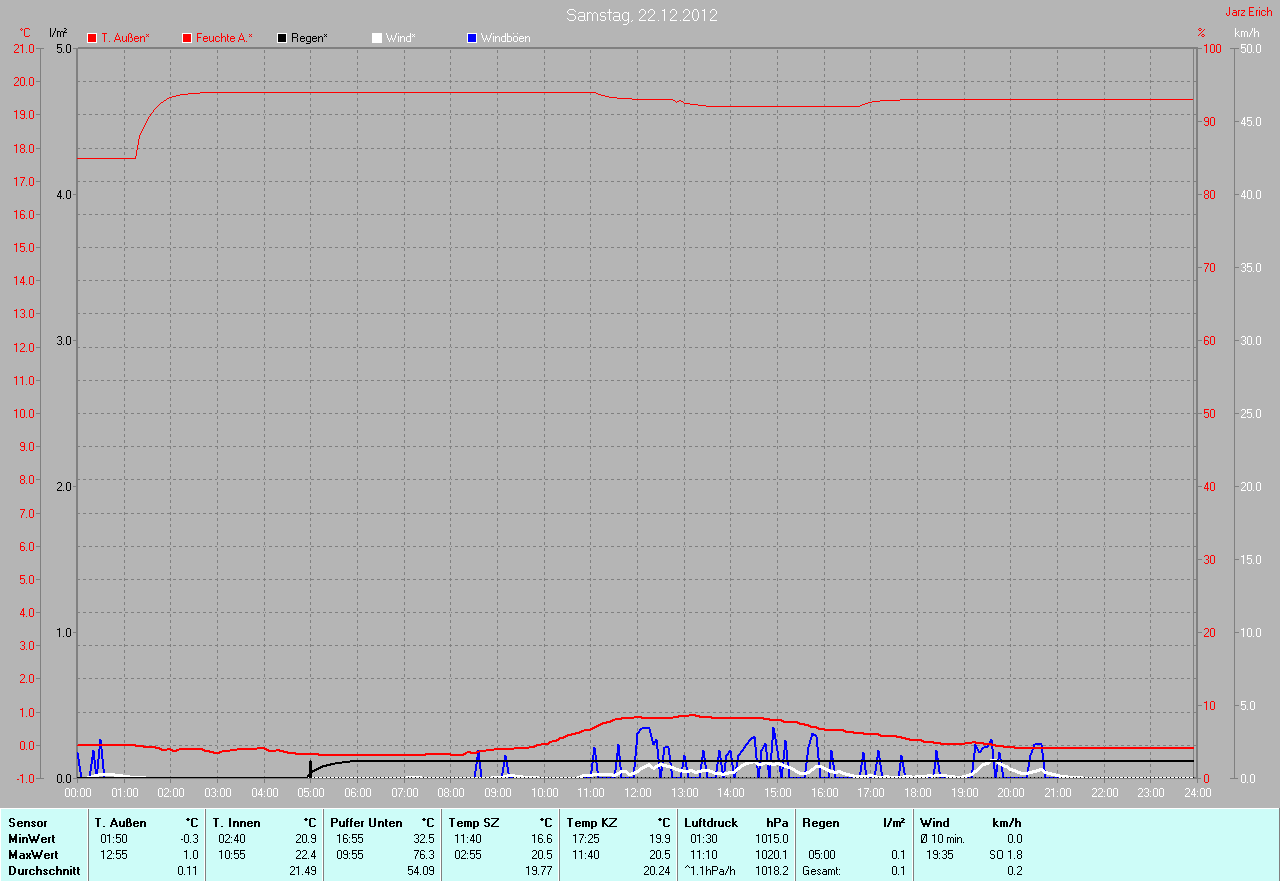The height and width of the screenshot is (881, 1280).
Task: Click the Luftdruck maximum '1020.1'
Action: click(x=772, y=855)
